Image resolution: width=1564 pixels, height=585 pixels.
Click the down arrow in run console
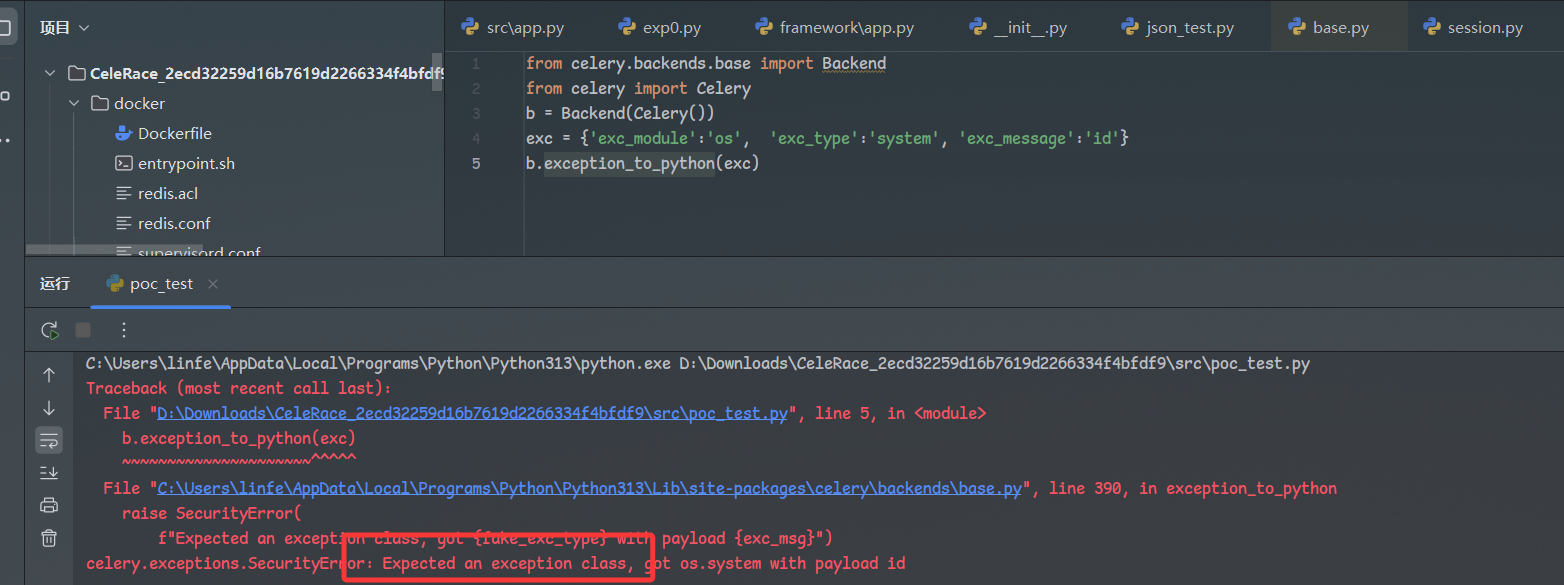pos(49,408)
